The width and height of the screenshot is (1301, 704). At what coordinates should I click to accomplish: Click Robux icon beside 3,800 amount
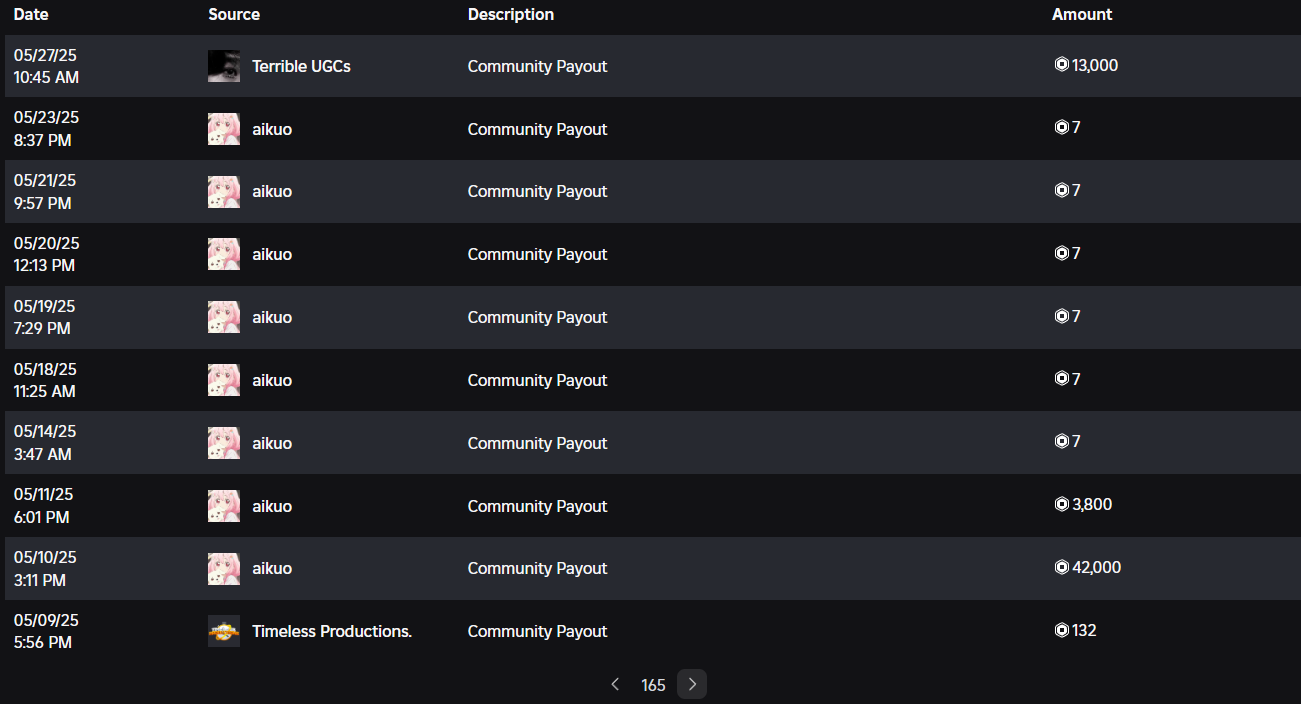tap(1062, 504)
